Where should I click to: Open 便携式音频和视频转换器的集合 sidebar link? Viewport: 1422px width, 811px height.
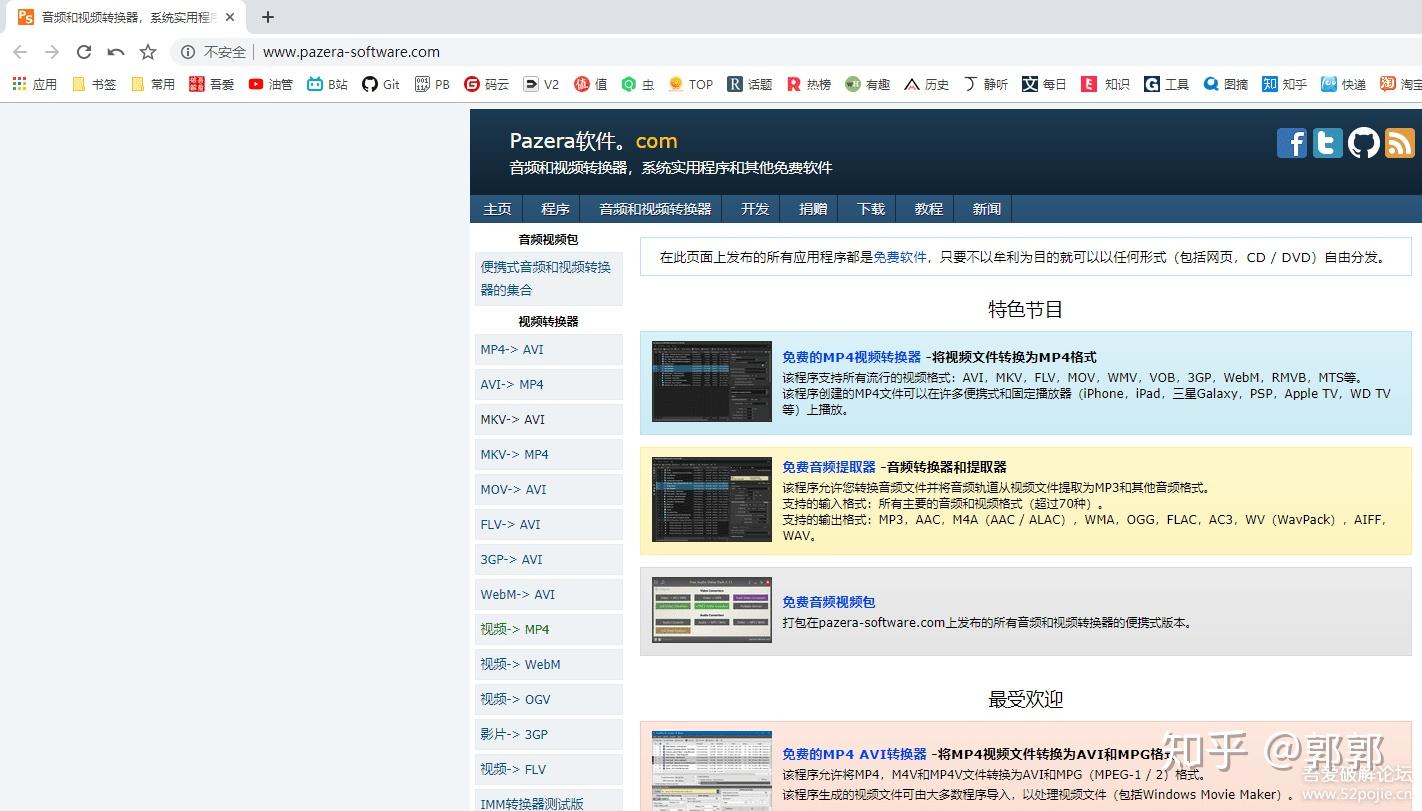click(548, 279)
